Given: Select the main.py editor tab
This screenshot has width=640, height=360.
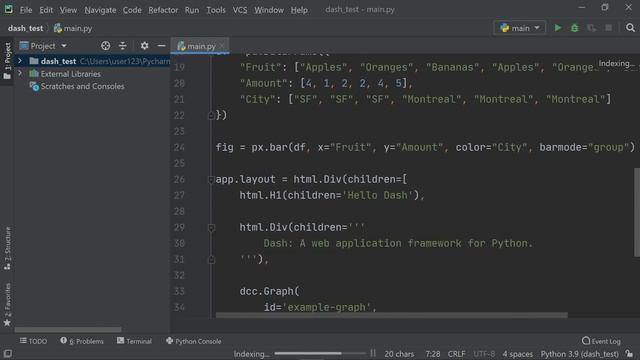Looking at the screenshot, I should (200, 46).
